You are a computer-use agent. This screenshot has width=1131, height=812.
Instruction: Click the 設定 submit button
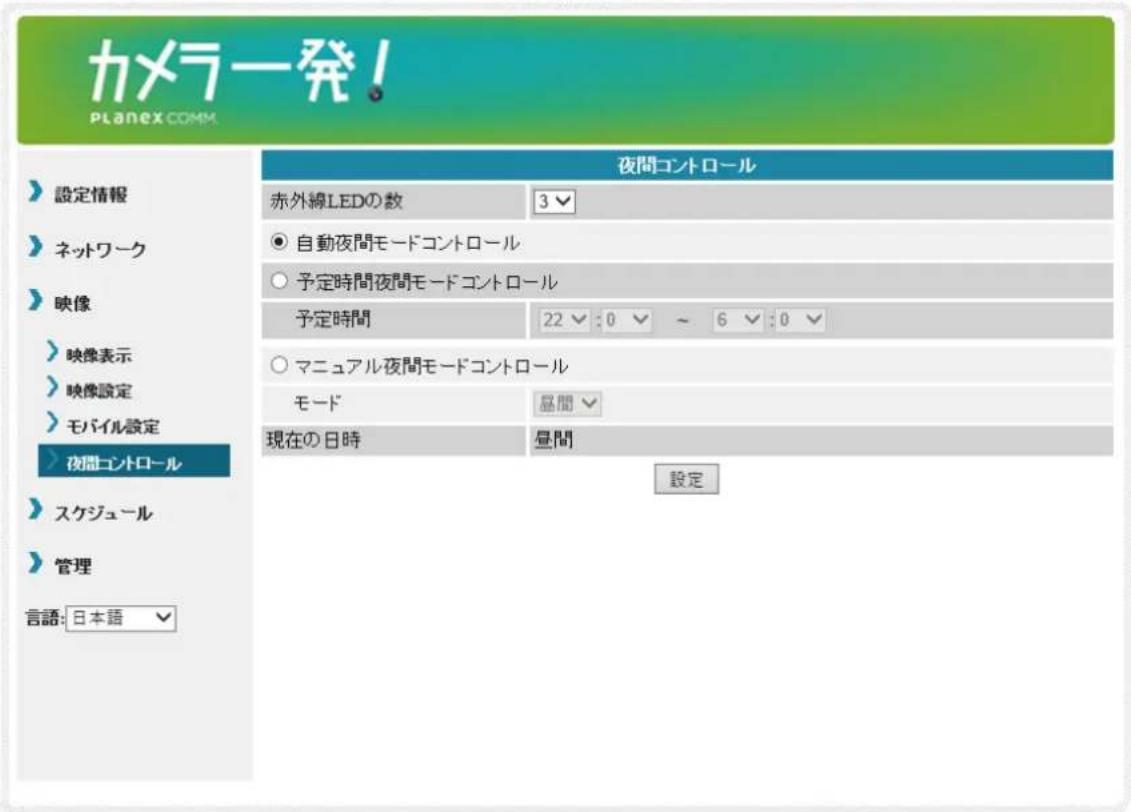pyautogui.click(x=687, y=480)
